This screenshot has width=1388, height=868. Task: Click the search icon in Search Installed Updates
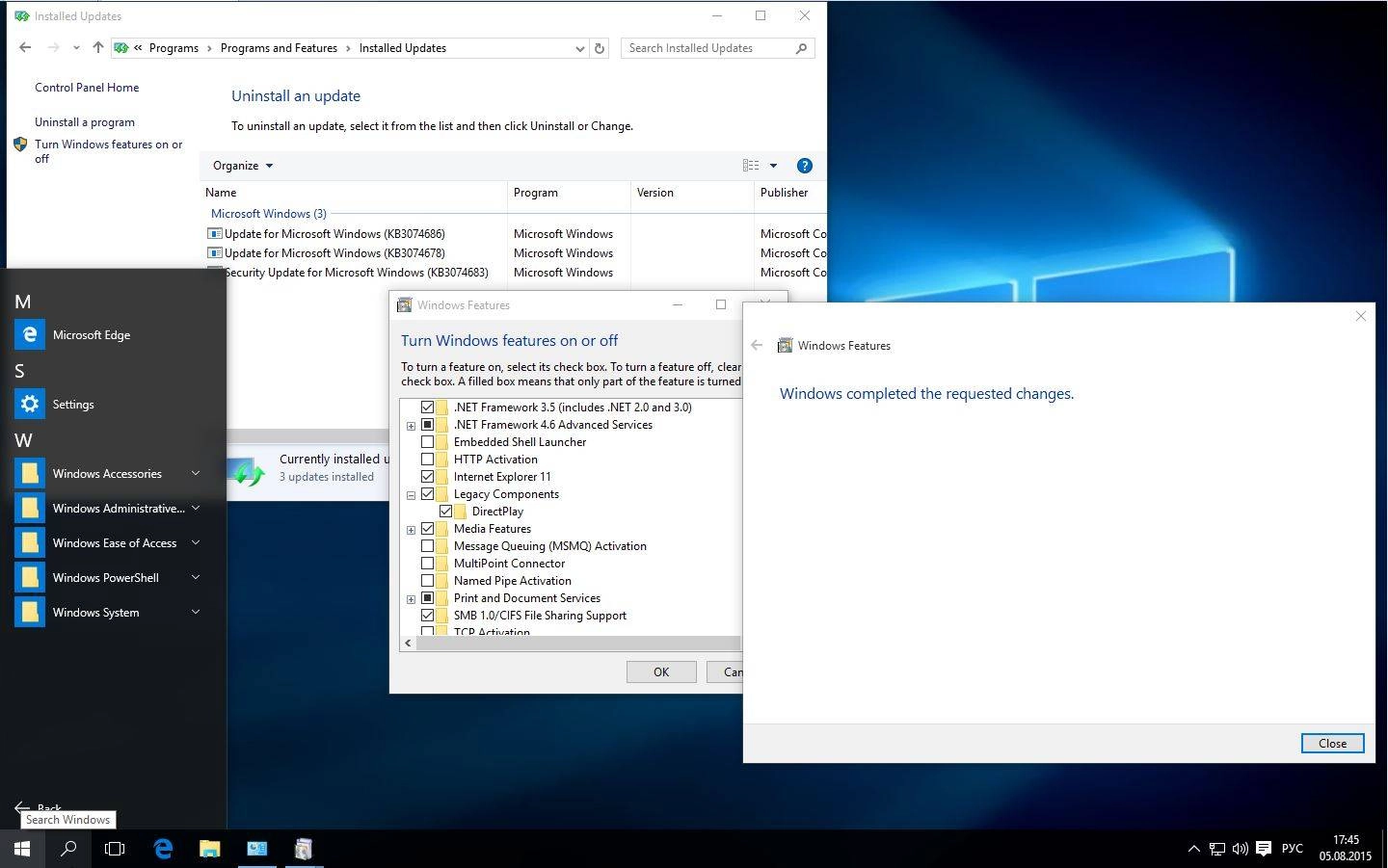pos(801,48)
